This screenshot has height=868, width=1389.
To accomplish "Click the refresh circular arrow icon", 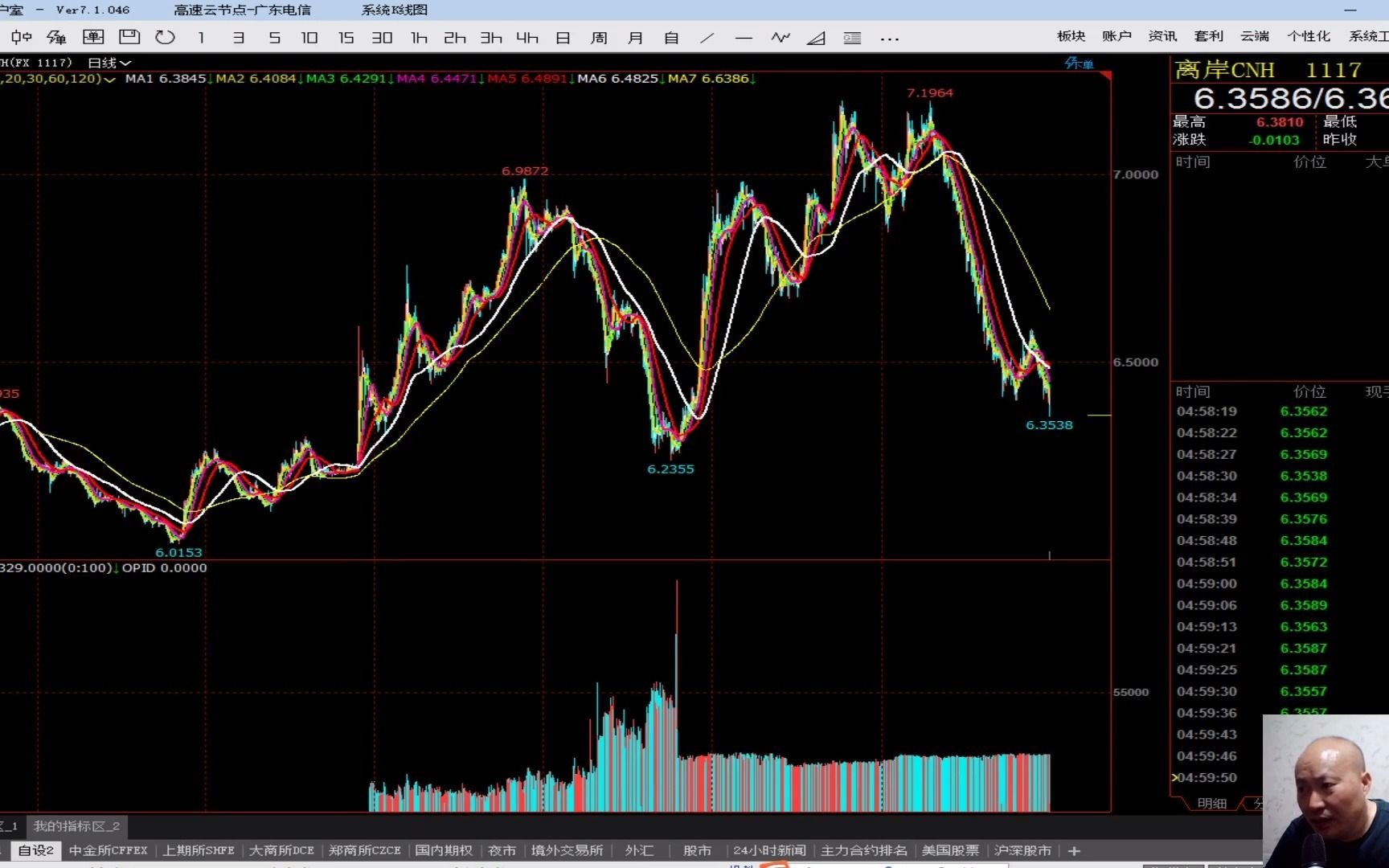I will coord(165,37).
